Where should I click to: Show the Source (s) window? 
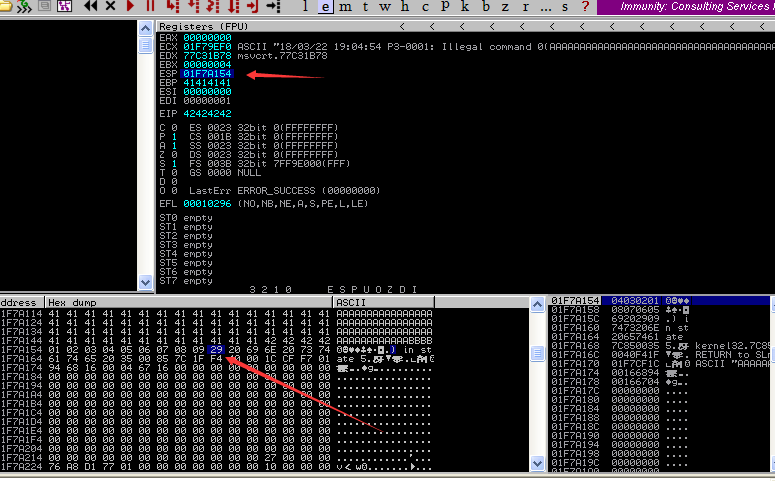[565, 6]
